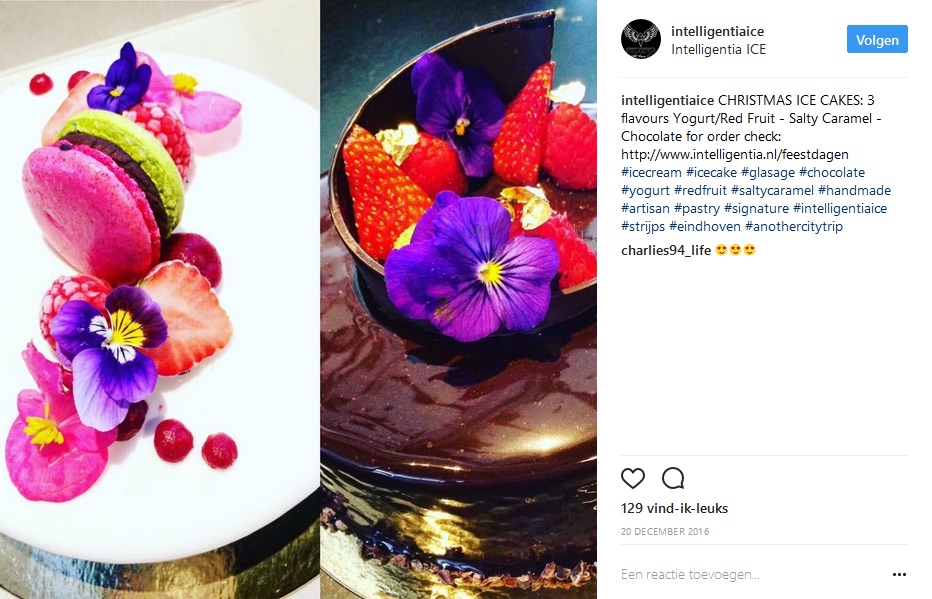Open comments with the speech bubble icon
This screenshot has width=932, height=599.
point(673,478)
